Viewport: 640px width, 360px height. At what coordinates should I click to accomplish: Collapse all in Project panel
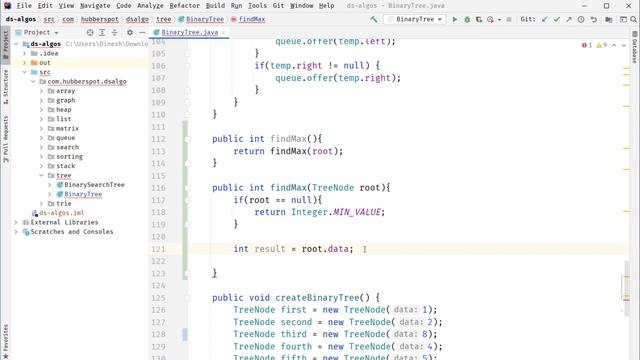115,32
